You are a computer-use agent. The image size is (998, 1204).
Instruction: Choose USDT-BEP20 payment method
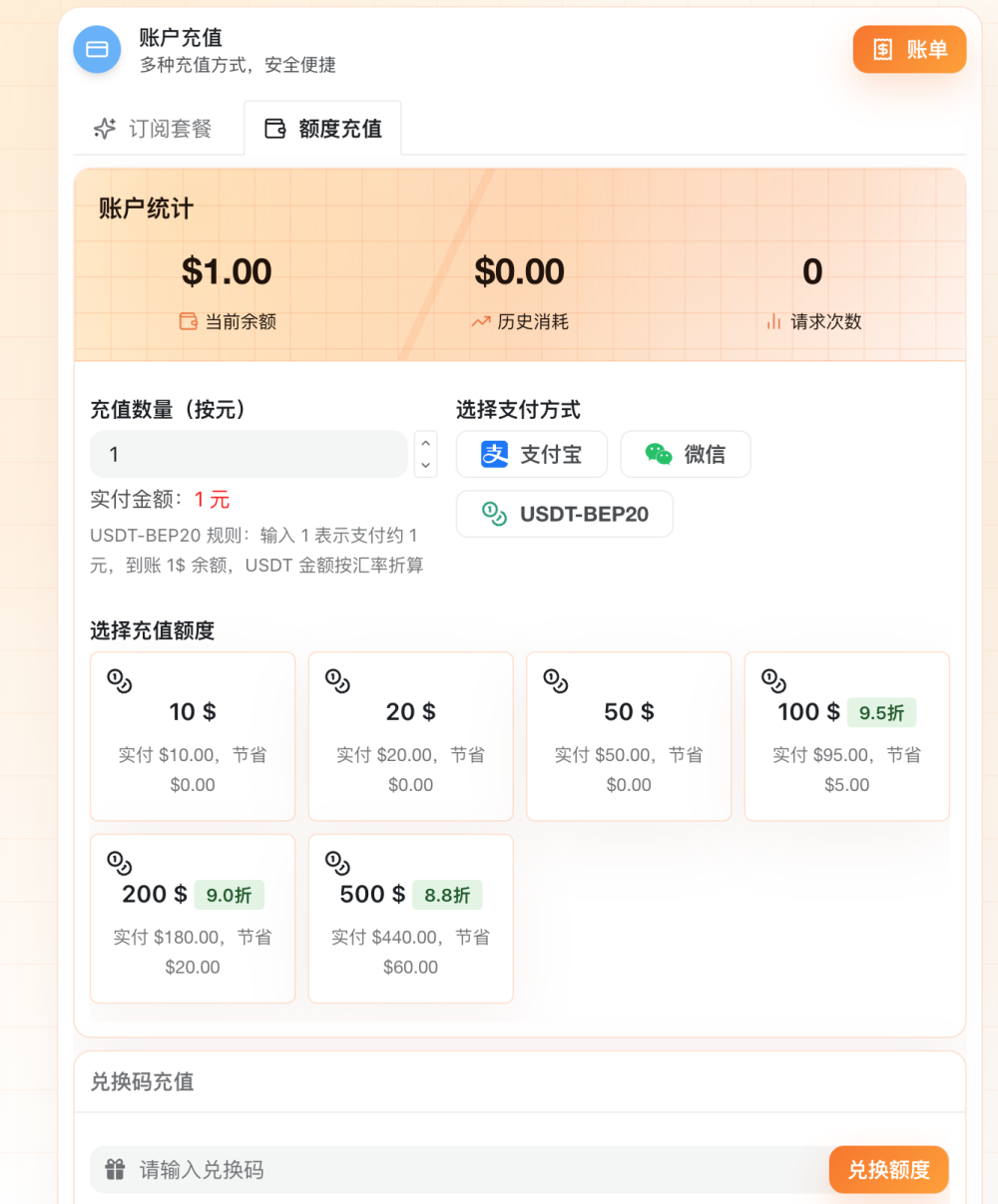(564, 514)
